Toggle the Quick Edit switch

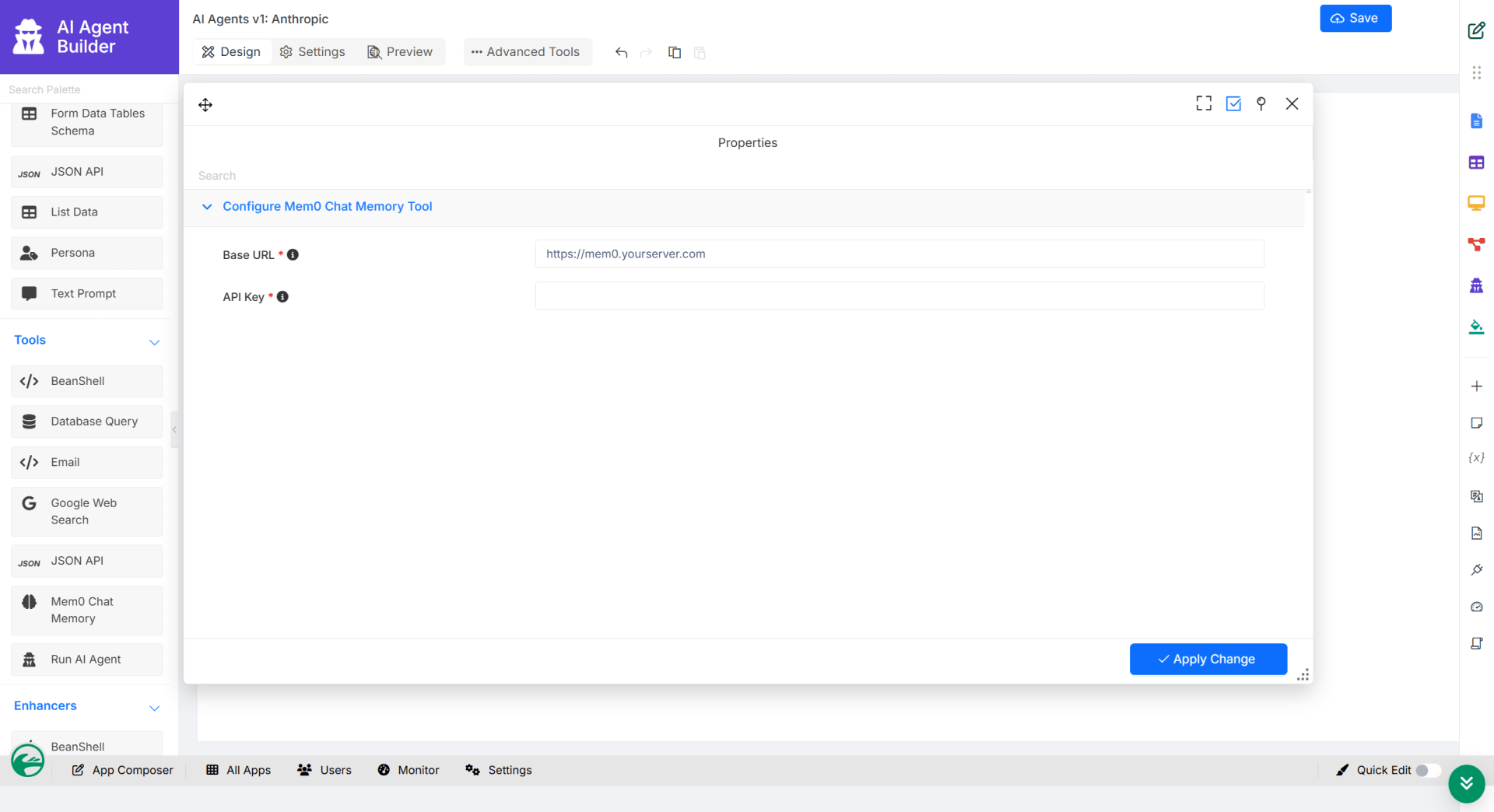1426,770
